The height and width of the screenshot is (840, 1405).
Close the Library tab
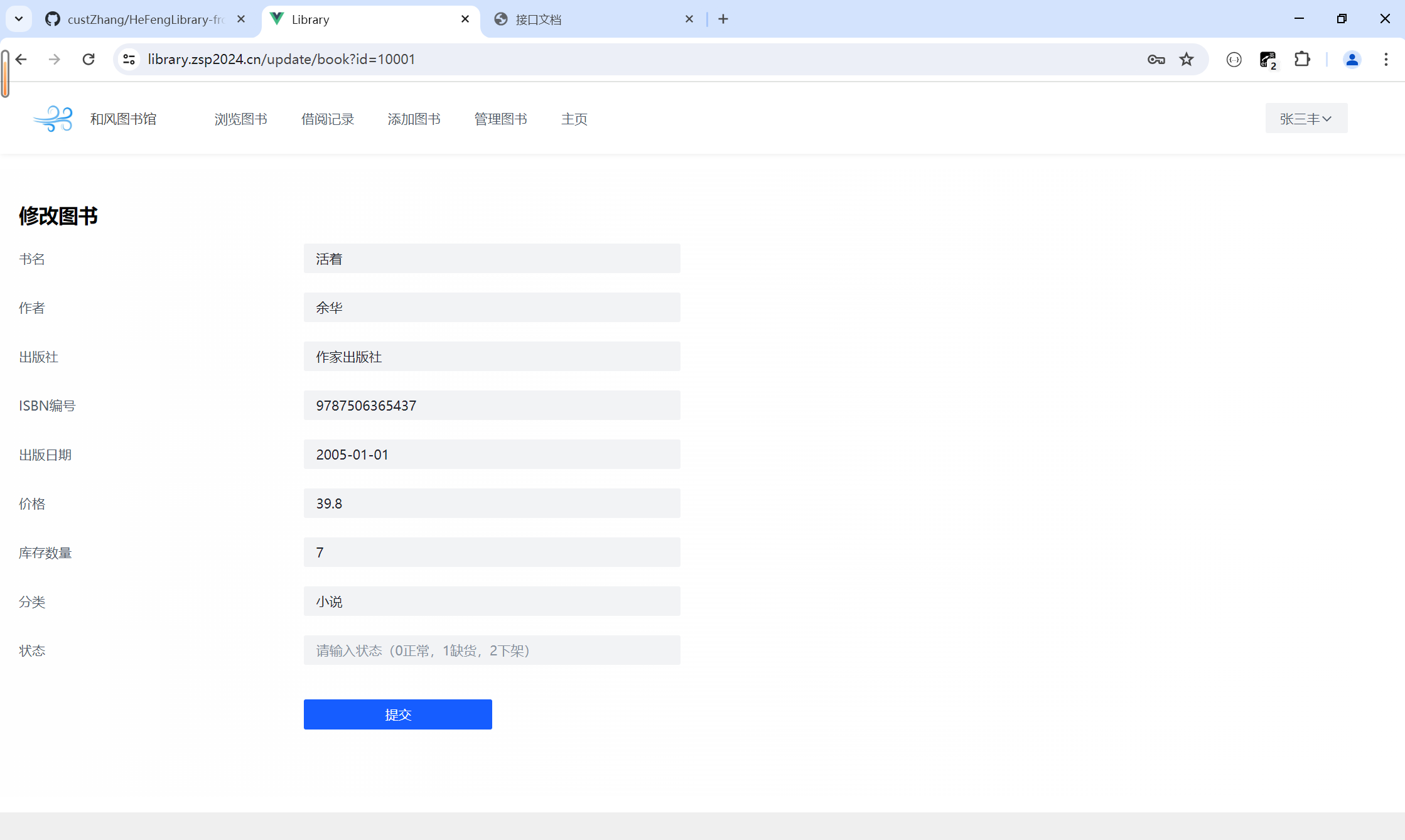pyautogui.click(x=465, y=19)
